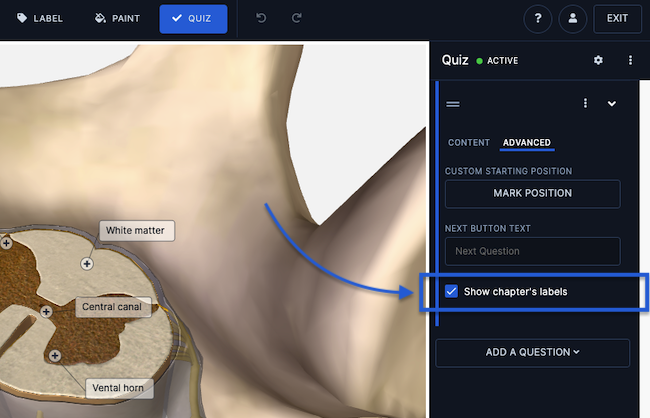Select the Vental horn plus marker

pyautogui.click(x=55, y=356)
